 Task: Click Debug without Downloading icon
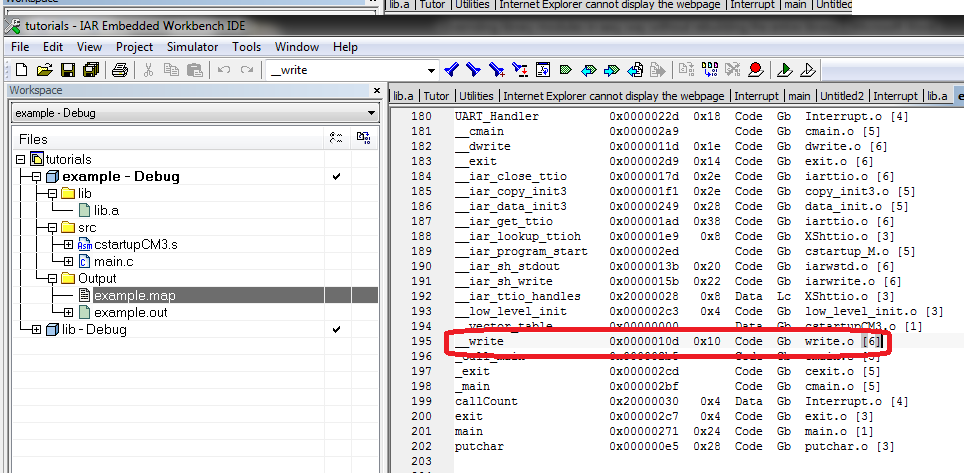pyautogui.click(x=807, y=70)
